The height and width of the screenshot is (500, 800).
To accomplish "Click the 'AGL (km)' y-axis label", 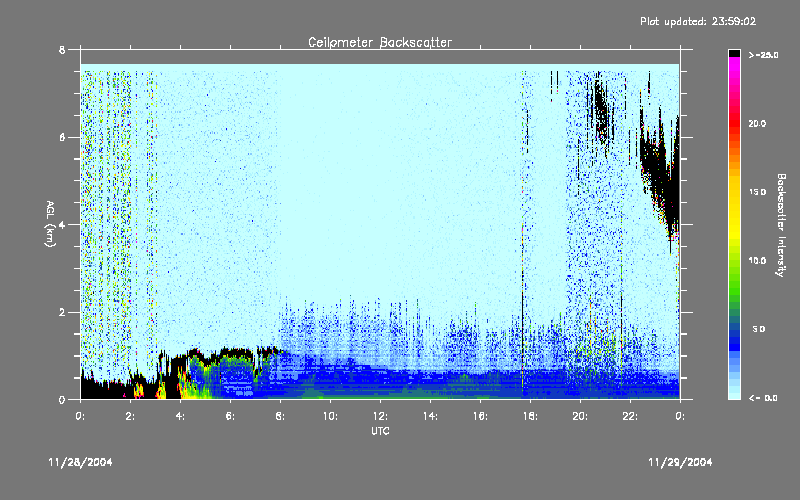I will (x=49, y=224).
